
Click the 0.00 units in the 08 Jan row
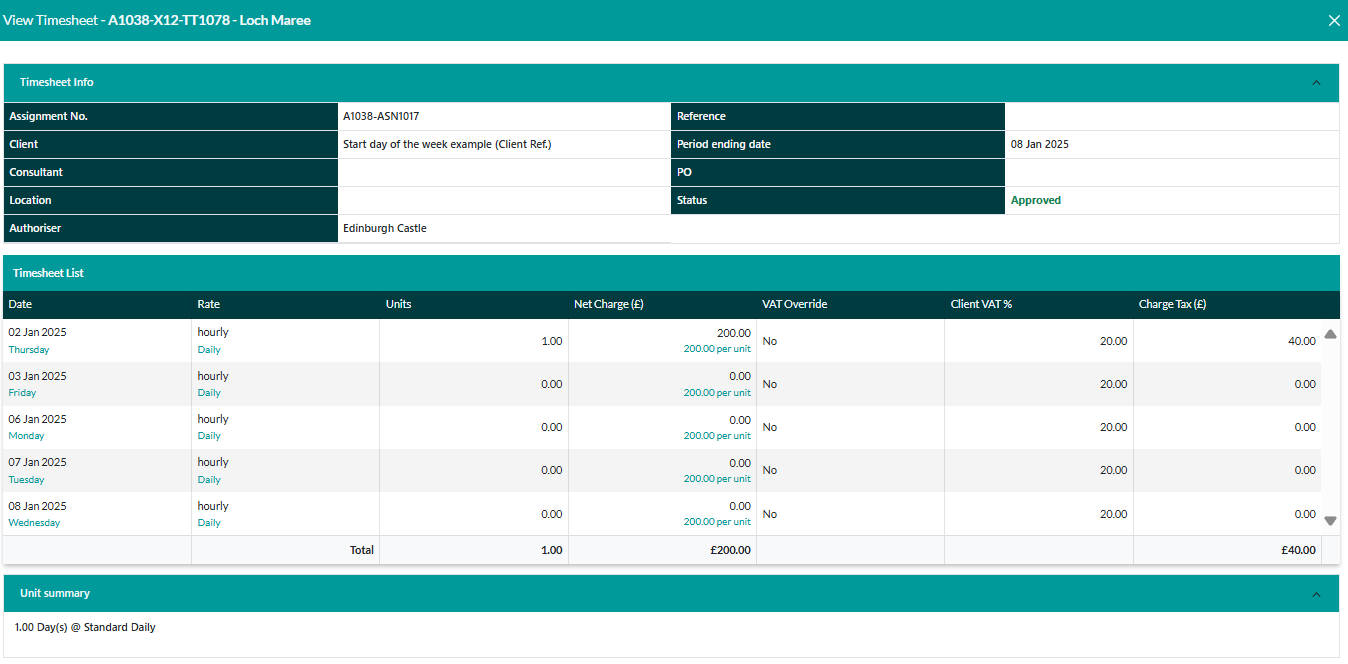(552, 514)
